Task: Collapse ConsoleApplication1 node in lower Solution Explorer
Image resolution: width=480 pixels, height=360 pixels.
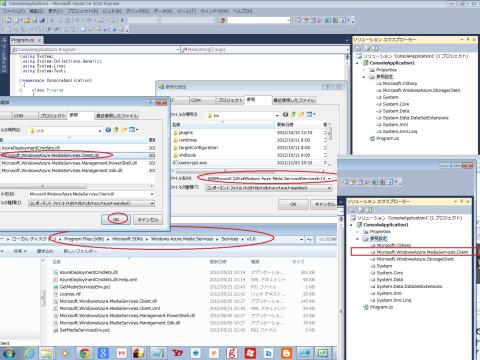Action: click(351, 225)
